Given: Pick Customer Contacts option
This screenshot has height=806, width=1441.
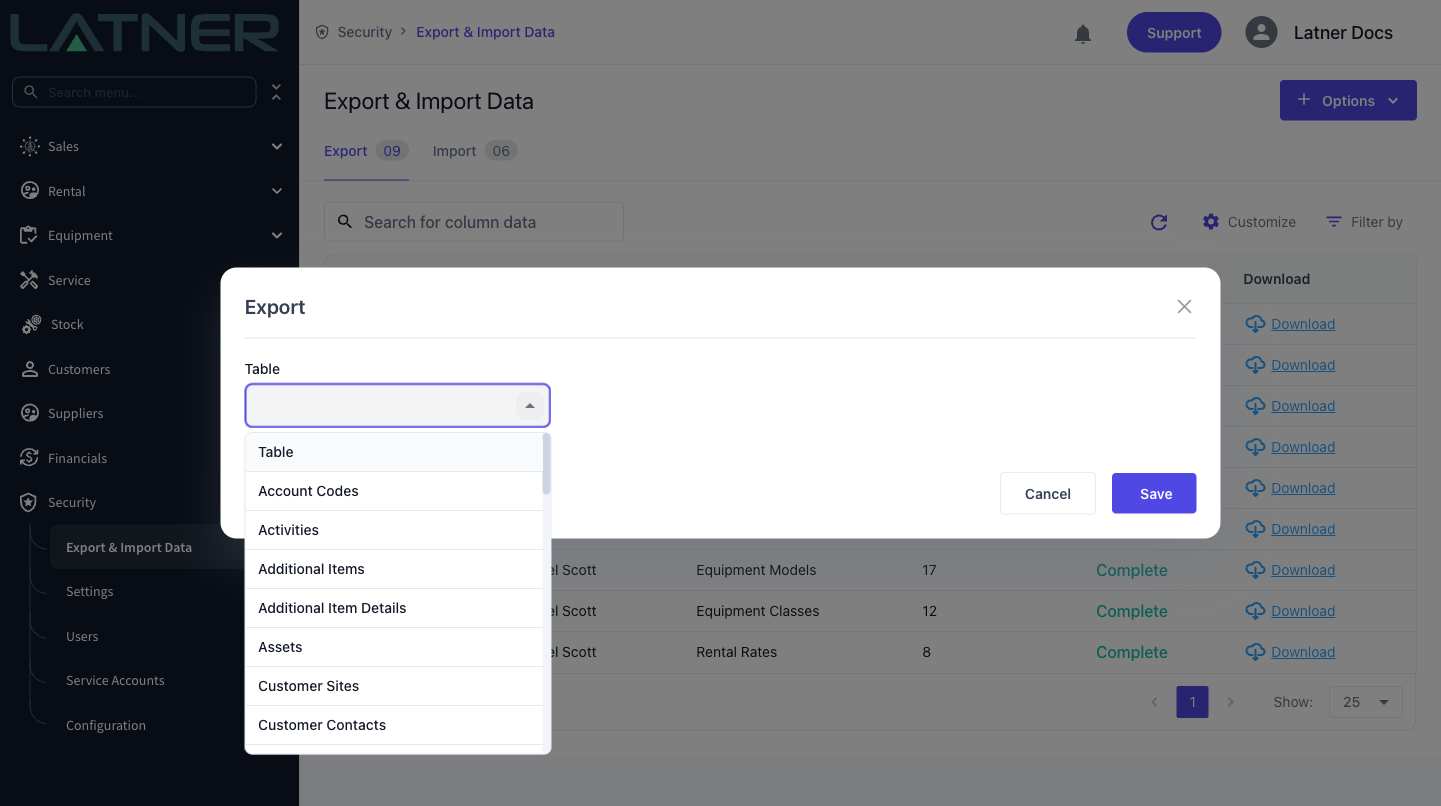Looking at the screenshot, I should [394, 725].
